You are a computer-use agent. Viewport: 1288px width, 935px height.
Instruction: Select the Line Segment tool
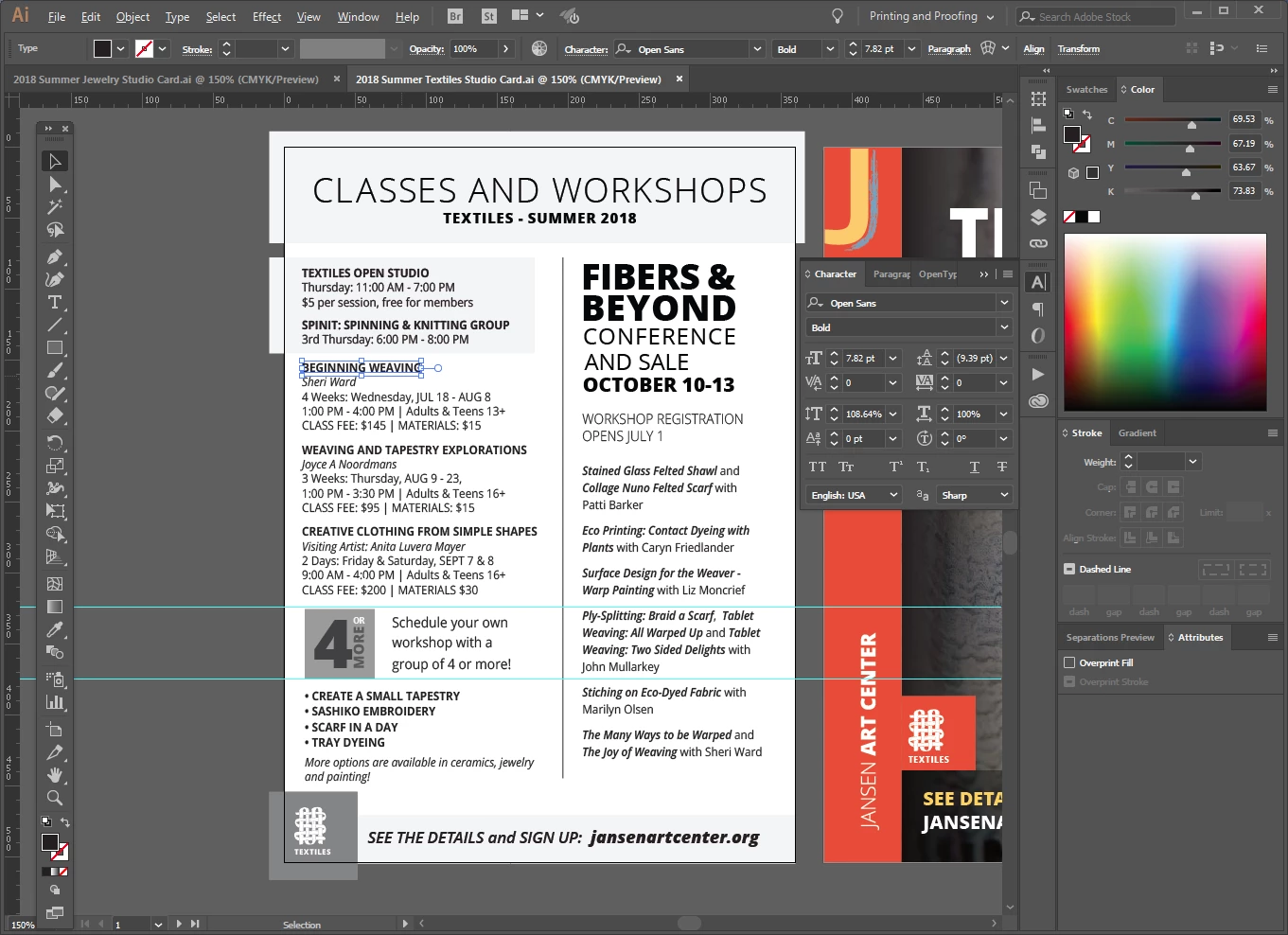point(55,326)
